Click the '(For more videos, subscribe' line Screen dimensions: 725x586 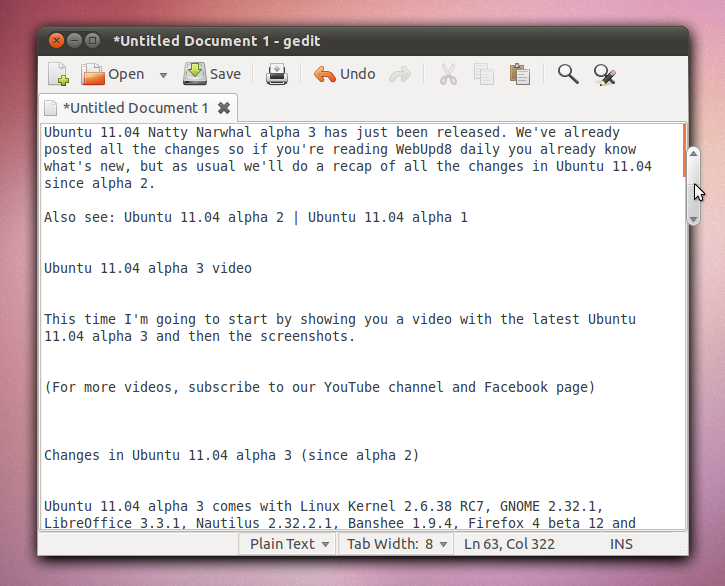tap(319, 387)
